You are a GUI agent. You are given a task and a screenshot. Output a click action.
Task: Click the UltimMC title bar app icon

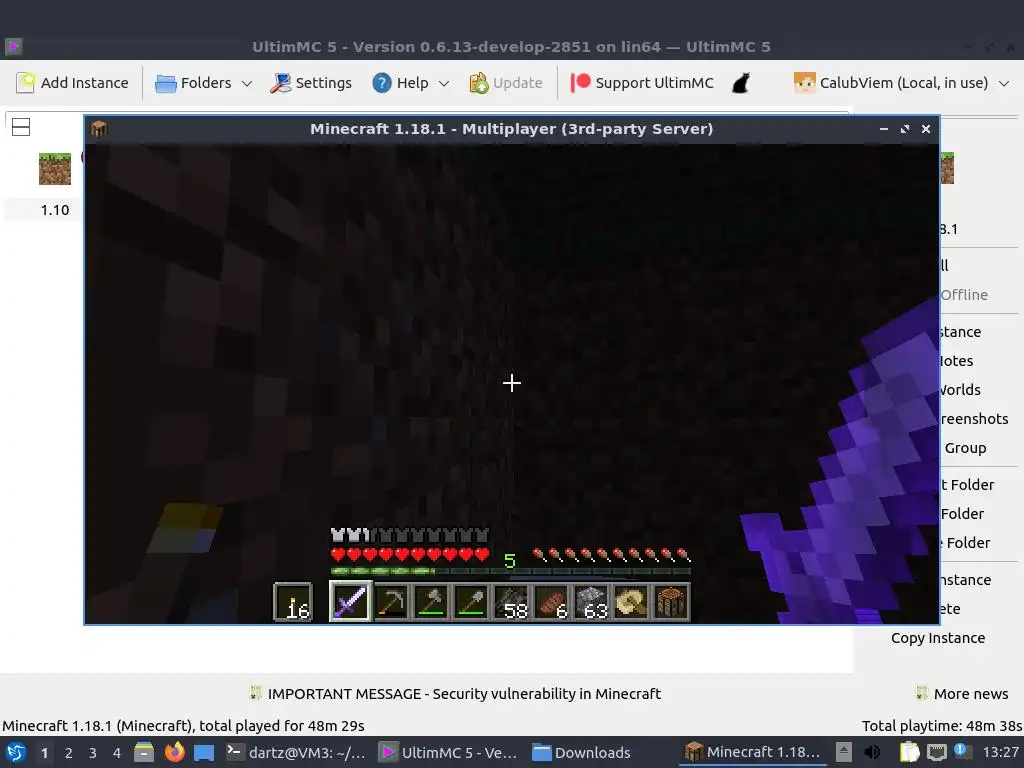pyautogui.click(x=14, y=46)
